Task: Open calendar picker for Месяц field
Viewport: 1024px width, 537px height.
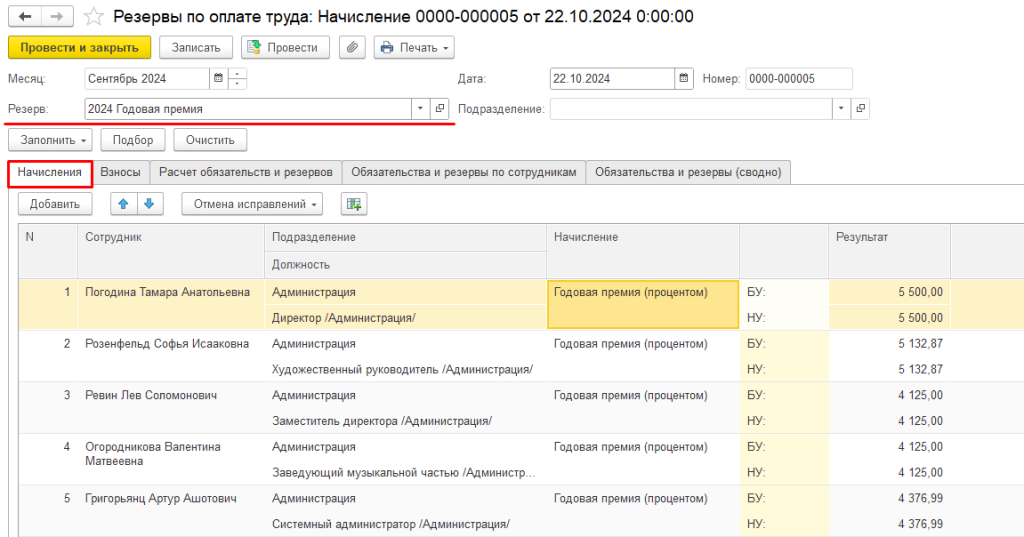Action: [x=217, y=79]
